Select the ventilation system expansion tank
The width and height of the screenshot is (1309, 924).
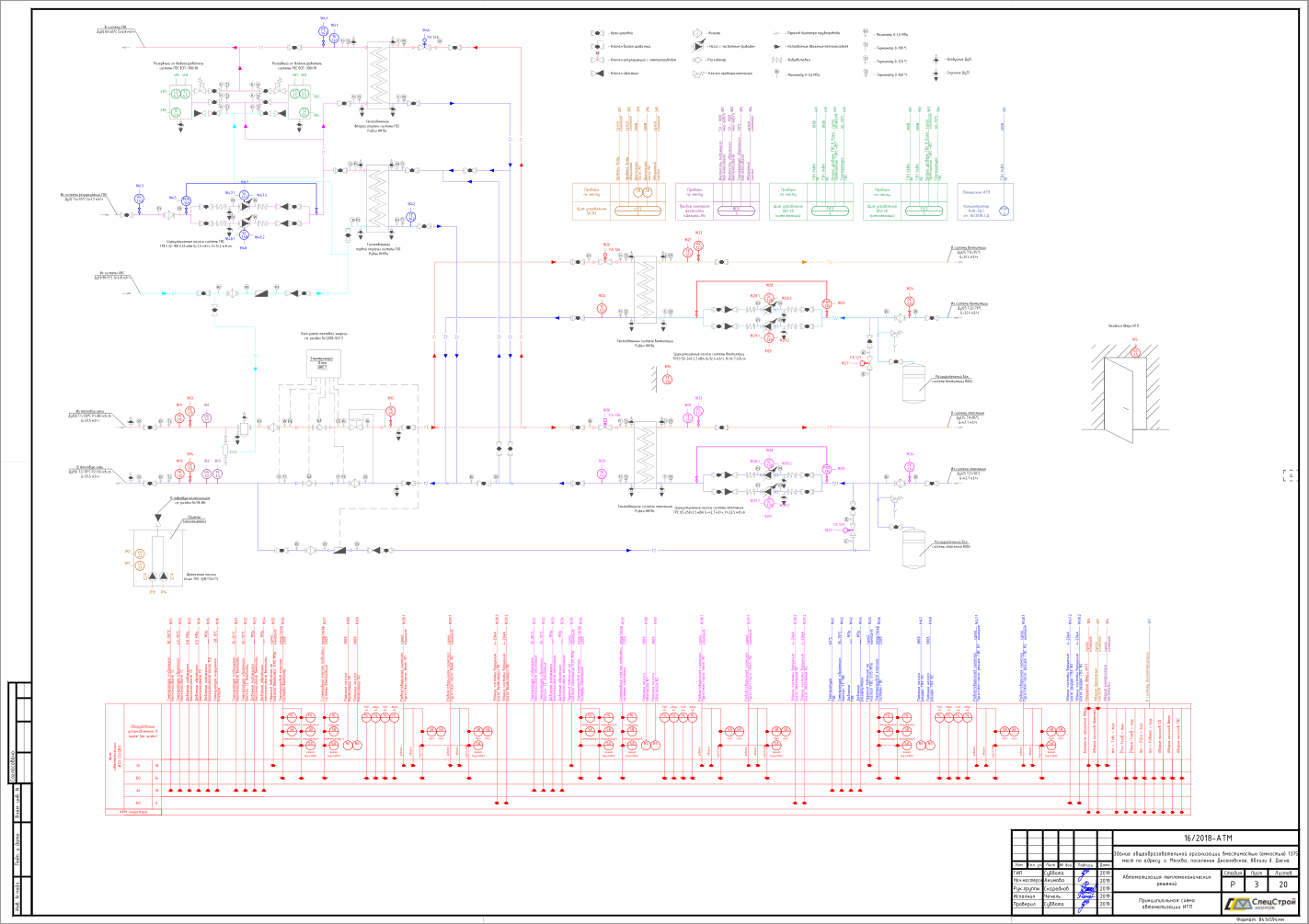pos(913,382)
